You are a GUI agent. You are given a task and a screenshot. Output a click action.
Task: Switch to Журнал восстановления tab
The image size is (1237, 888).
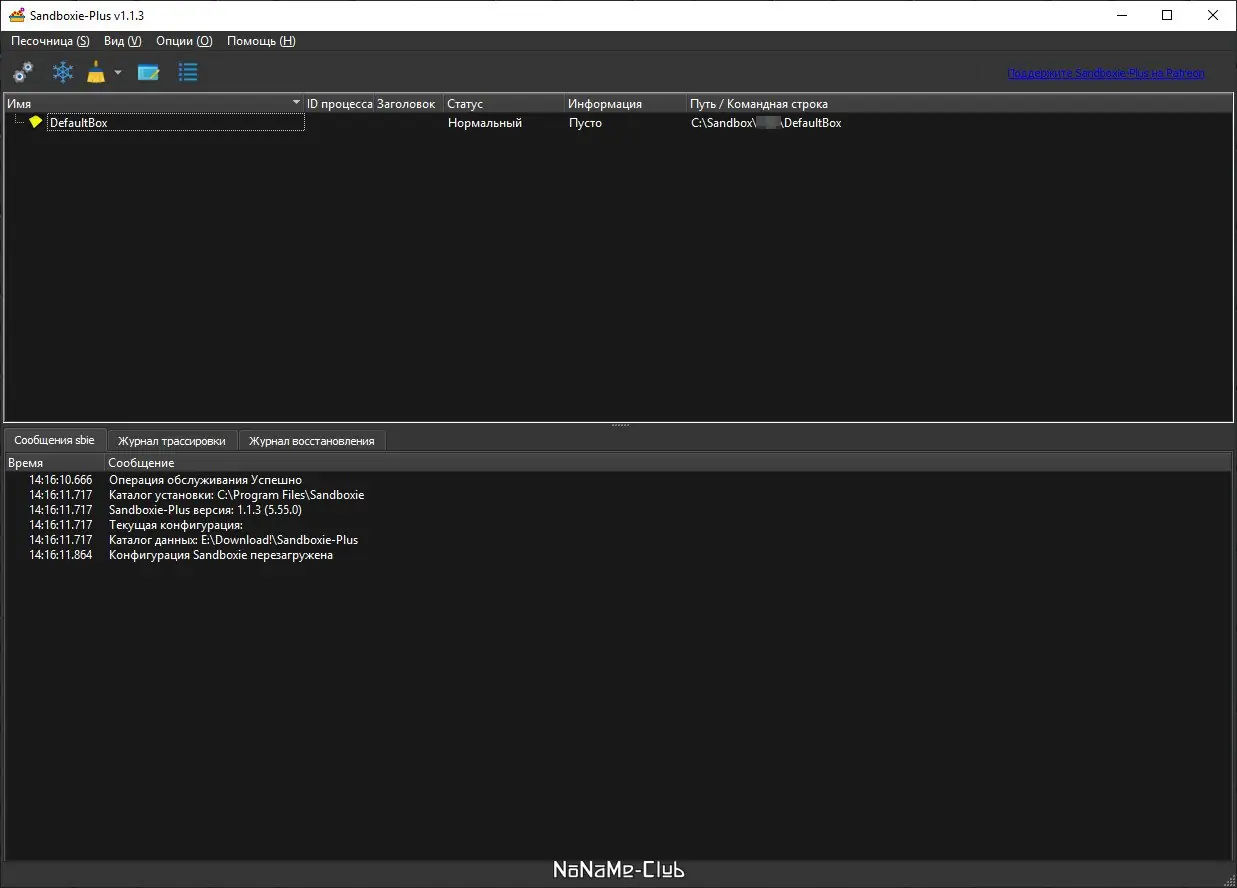312,441
